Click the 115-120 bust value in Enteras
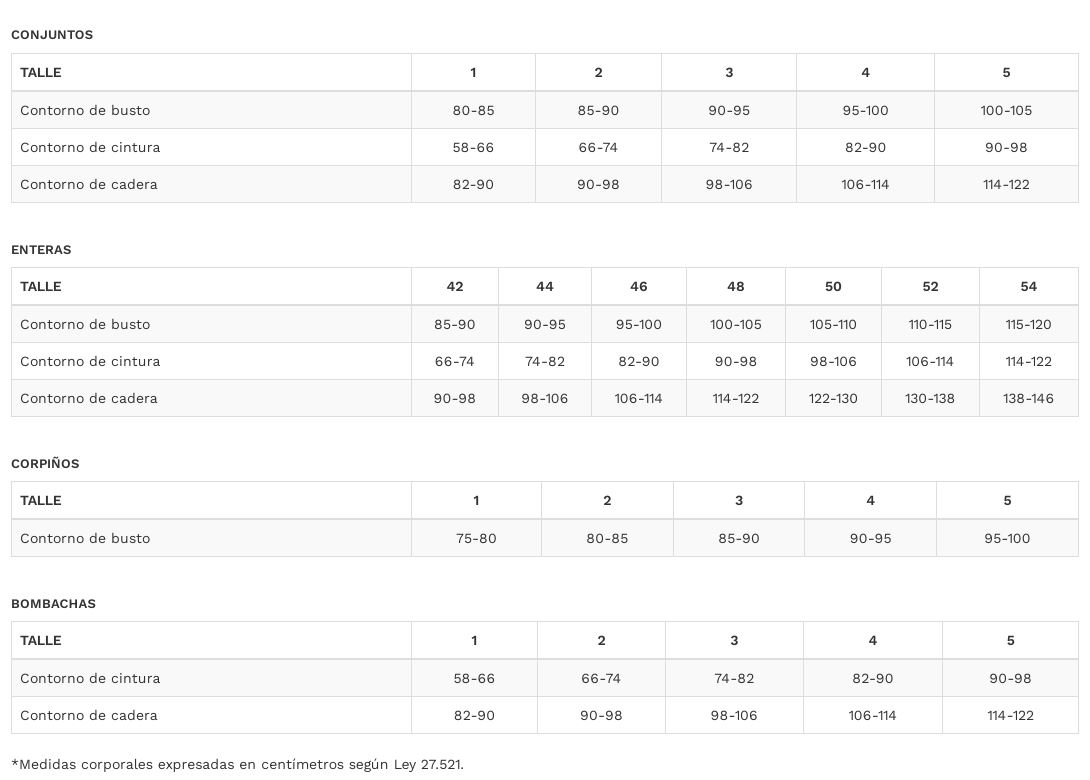 tap(1028, 325)
